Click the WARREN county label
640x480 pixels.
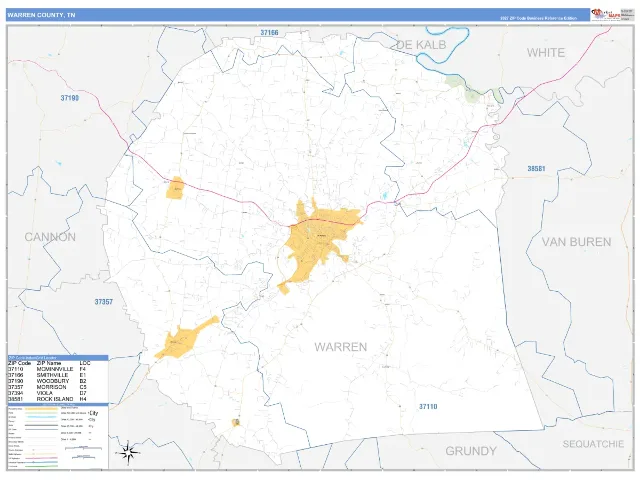tap(341, 347)
